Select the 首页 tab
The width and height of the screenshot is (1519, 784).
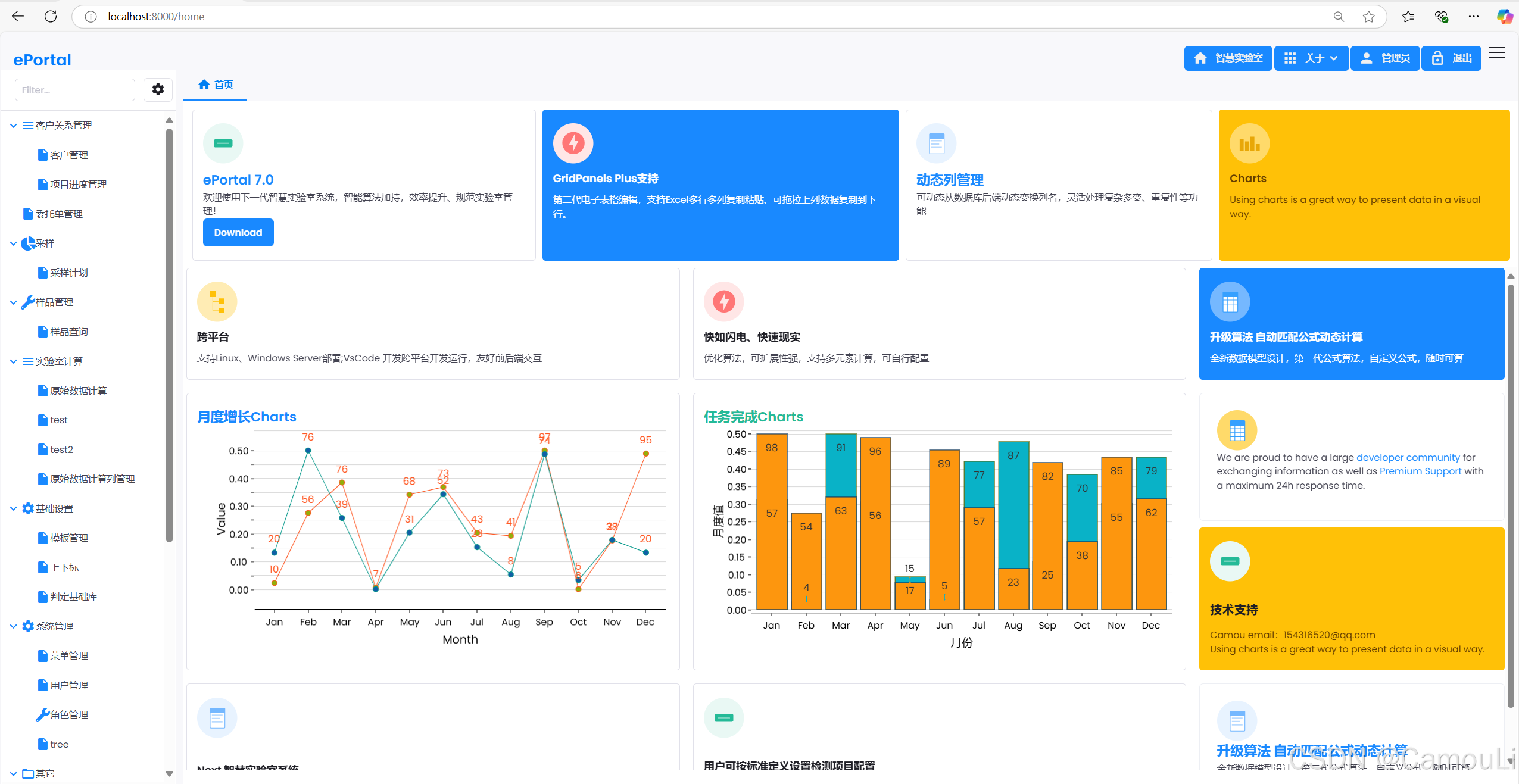(x=216, y=85)
